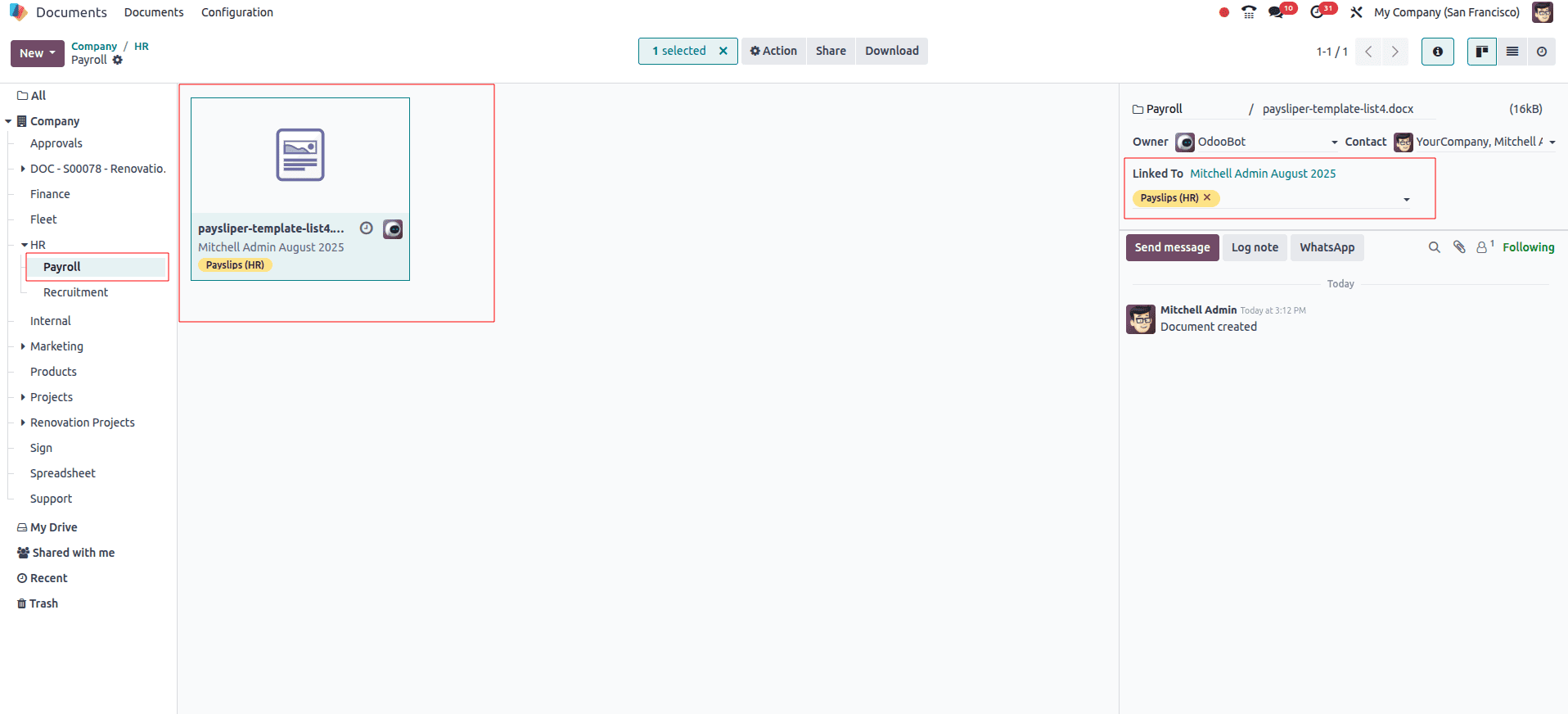Open the conversations messages icon

coord(1276,12)
